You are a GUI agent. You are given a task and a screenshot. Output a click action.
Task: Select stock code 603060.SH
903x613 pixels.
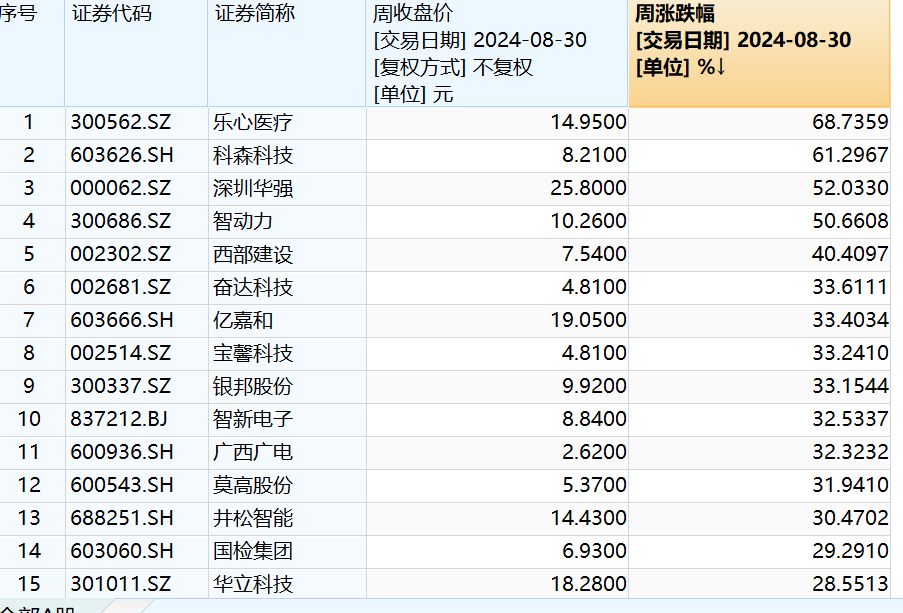pos(122,551)
